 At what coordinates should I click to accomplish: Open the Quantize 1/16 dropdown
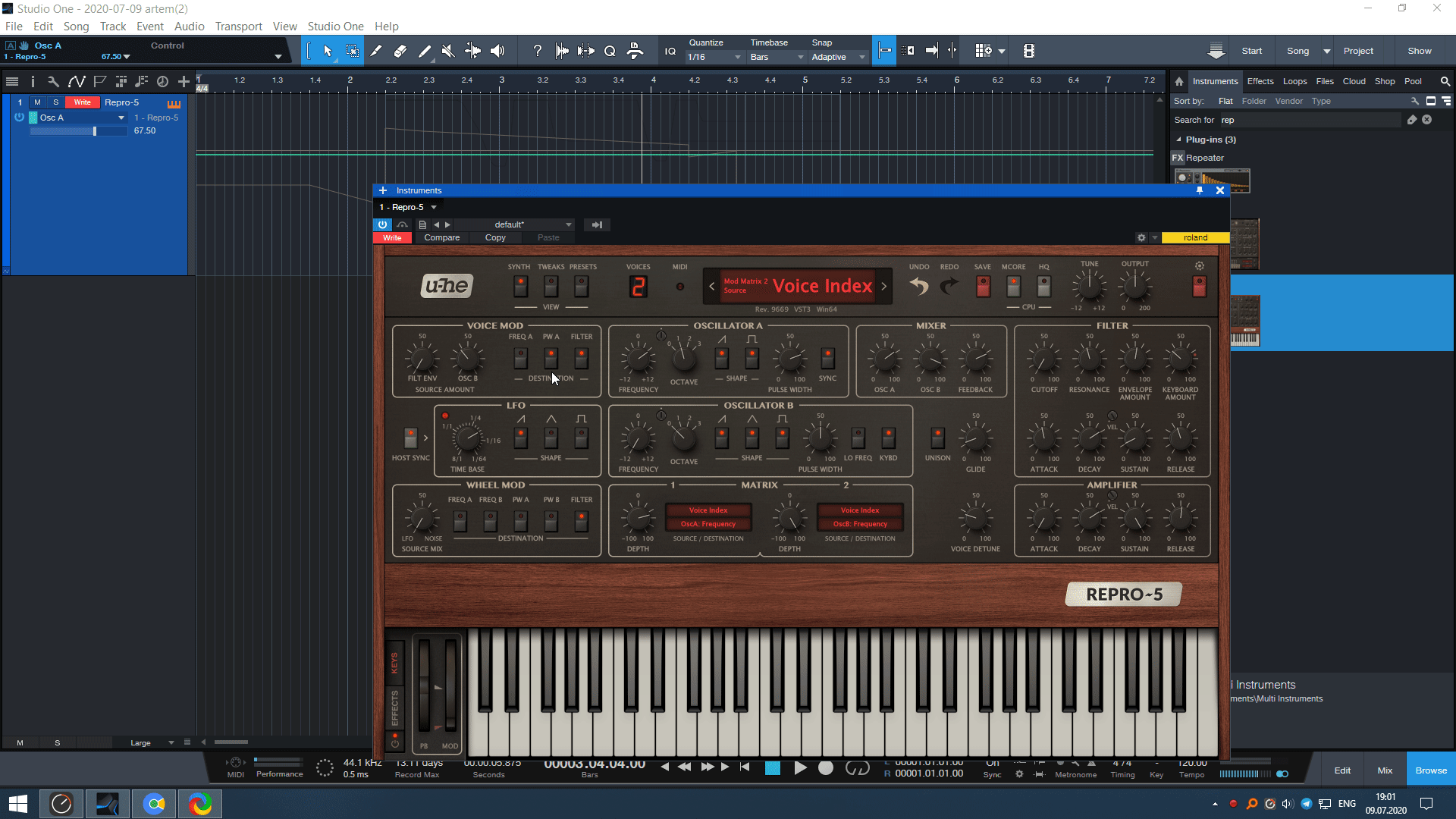tap(714, 57)
